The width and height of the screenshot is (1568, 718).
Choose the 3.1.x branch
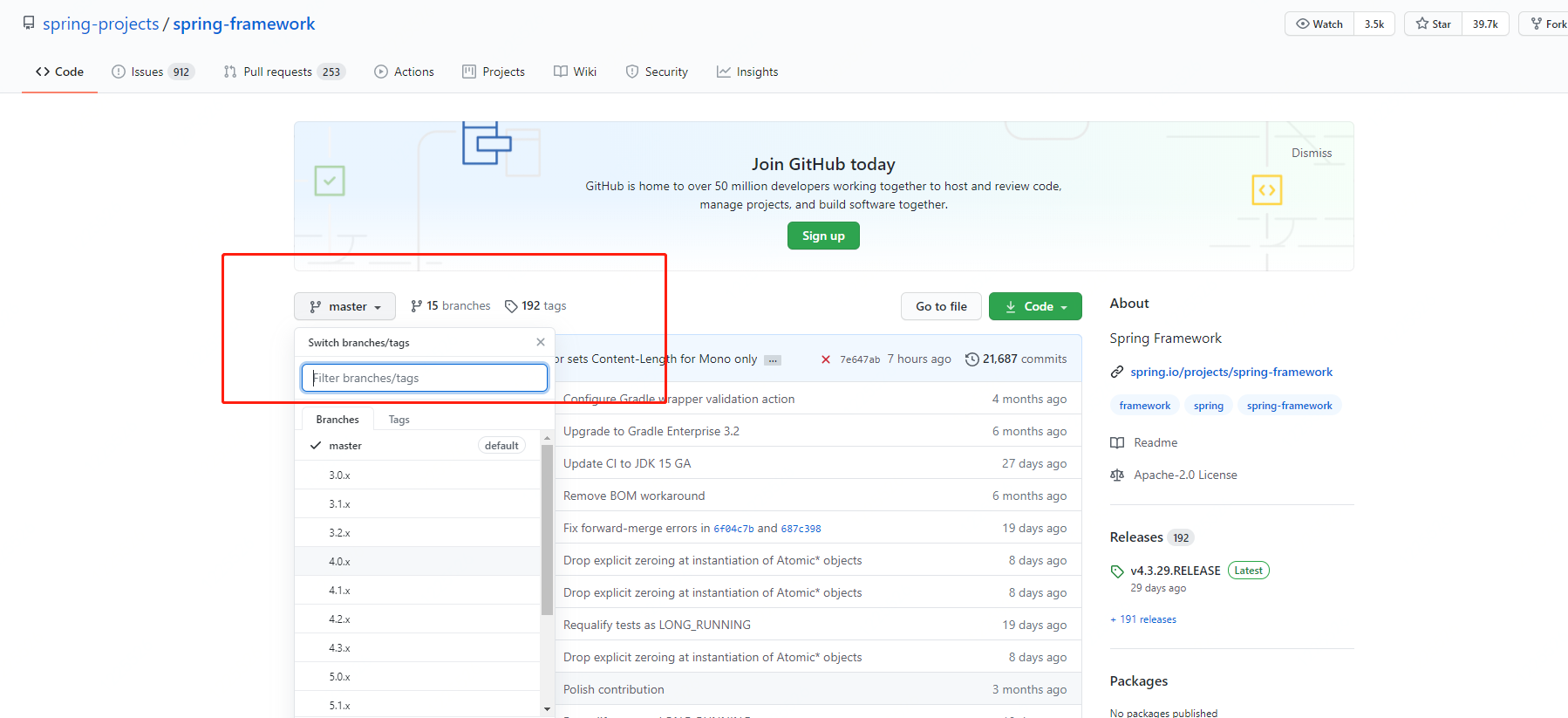pyautogui.click(x=418, y=504)
